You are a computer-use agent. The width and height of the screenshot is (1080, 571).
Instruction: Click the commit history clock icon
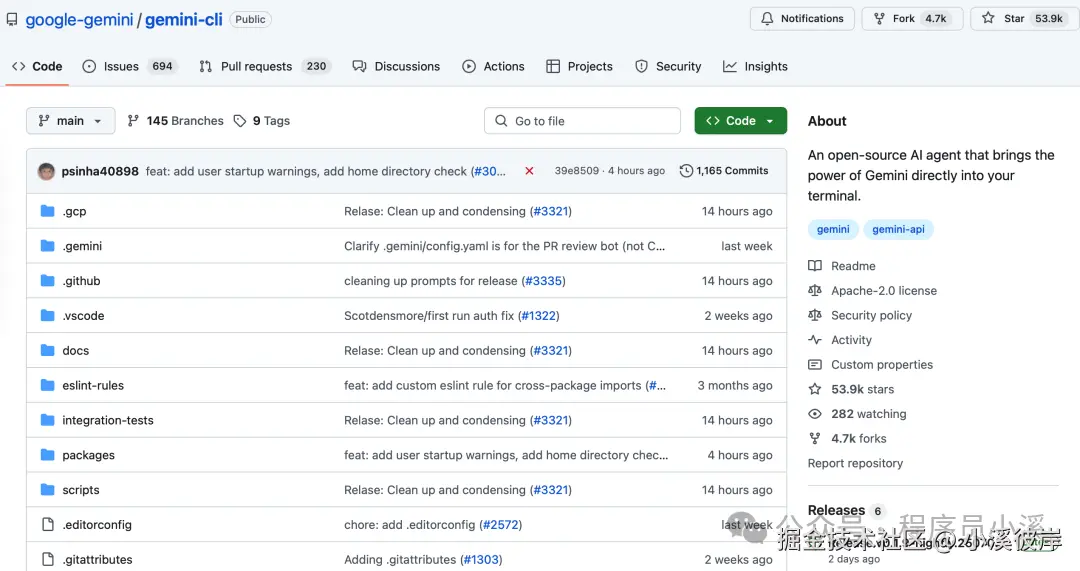686,171
